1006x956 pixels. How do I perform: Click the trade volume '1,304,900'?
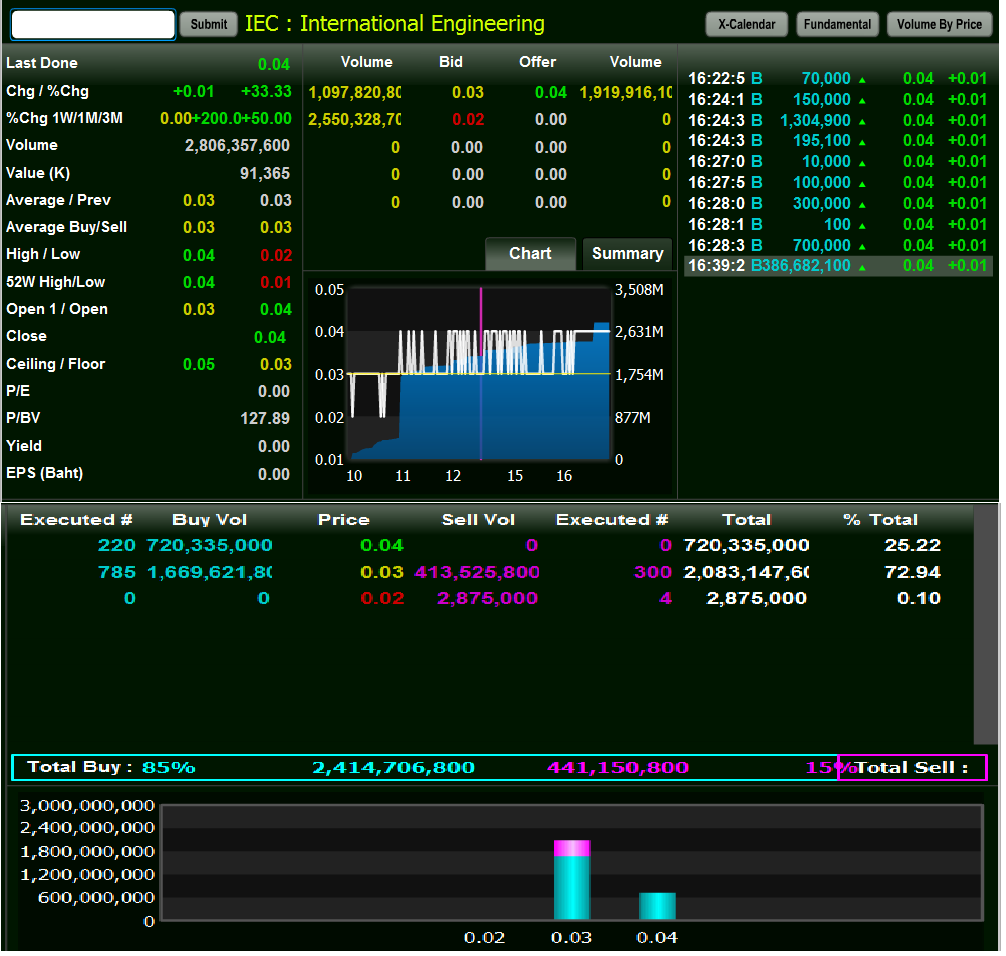(x=815, y=121)
